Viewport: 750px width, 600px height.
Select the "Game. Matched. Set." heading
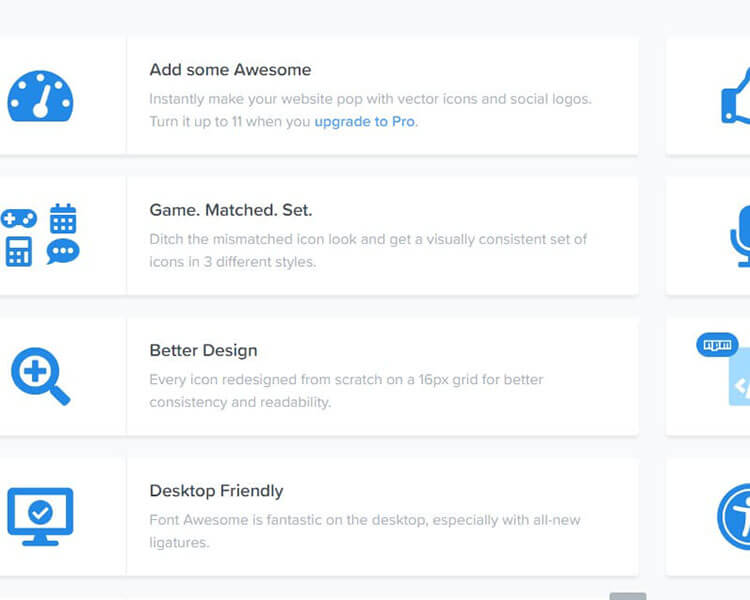click(x=231, y=211)
